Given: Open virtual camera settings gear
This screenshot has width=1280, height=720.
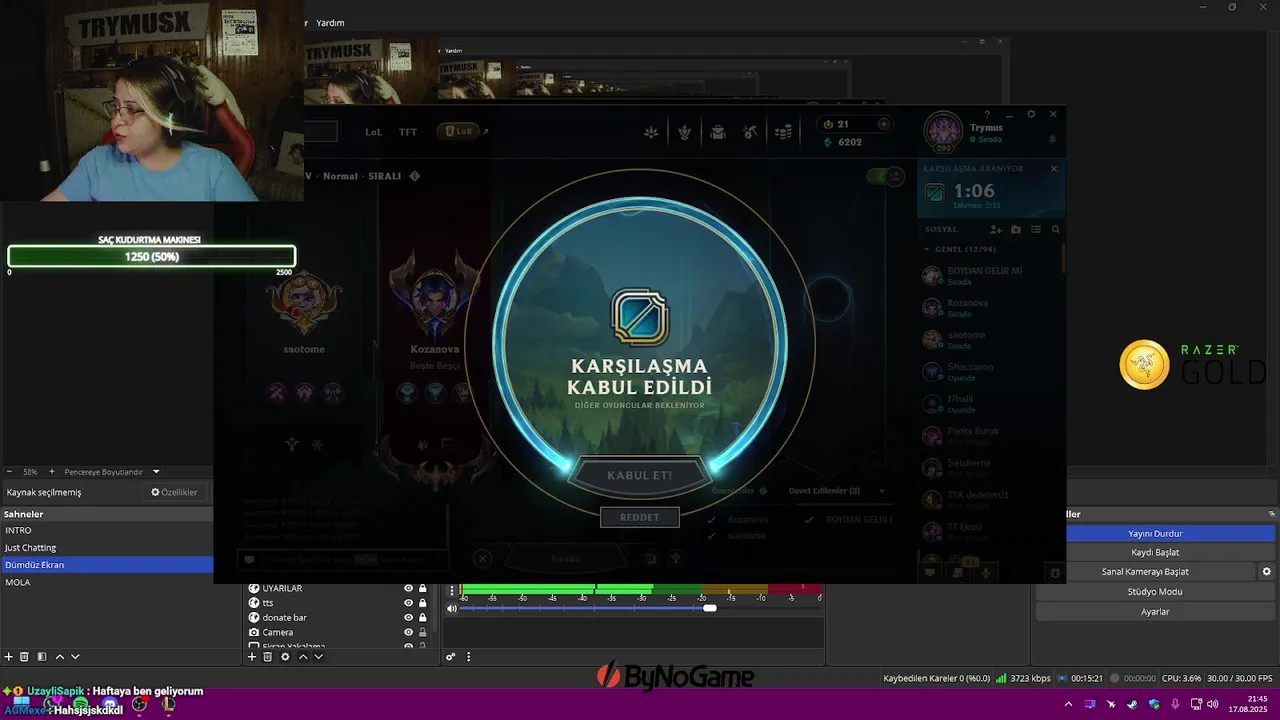Looking at the screenshot, I should [1266, 572].
